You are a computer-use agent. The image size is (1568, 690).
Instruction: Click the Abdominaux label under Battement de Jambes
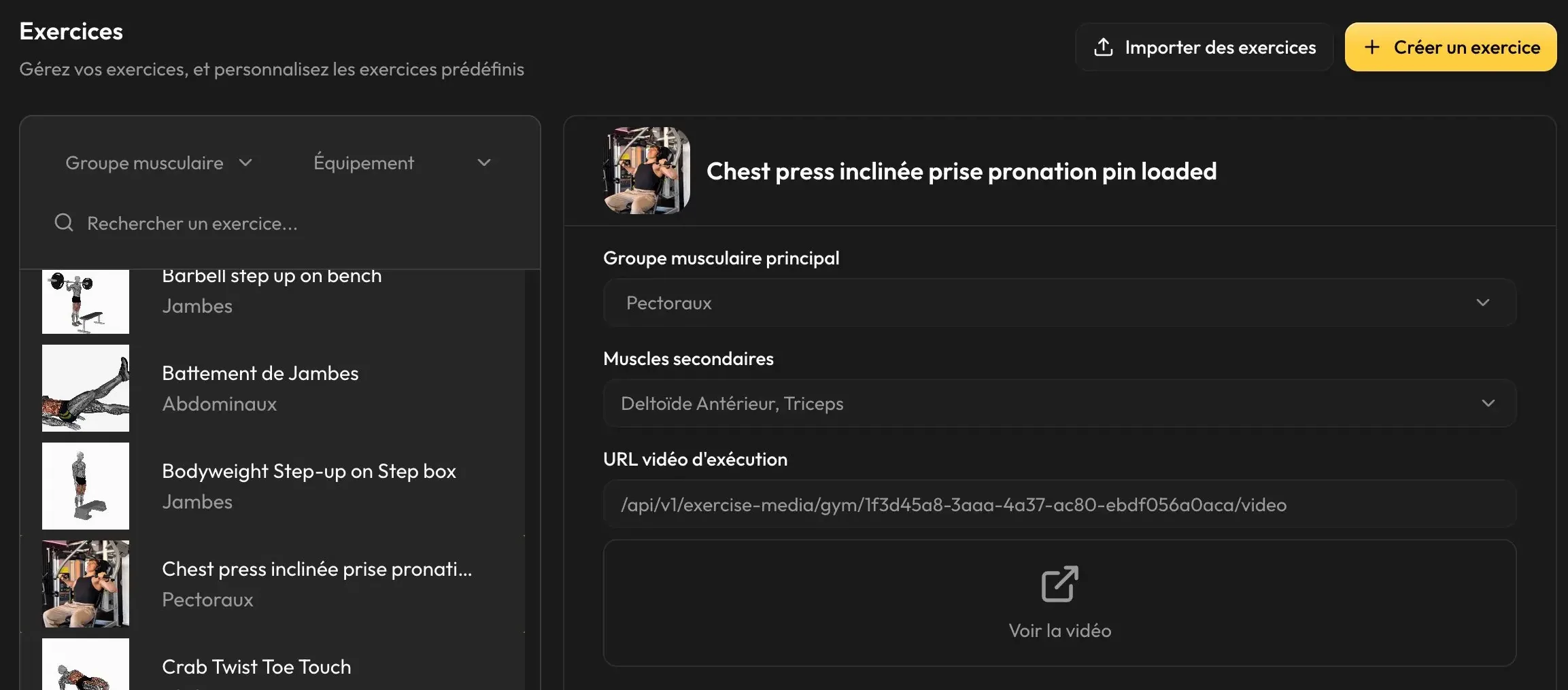tap(220, 404)
